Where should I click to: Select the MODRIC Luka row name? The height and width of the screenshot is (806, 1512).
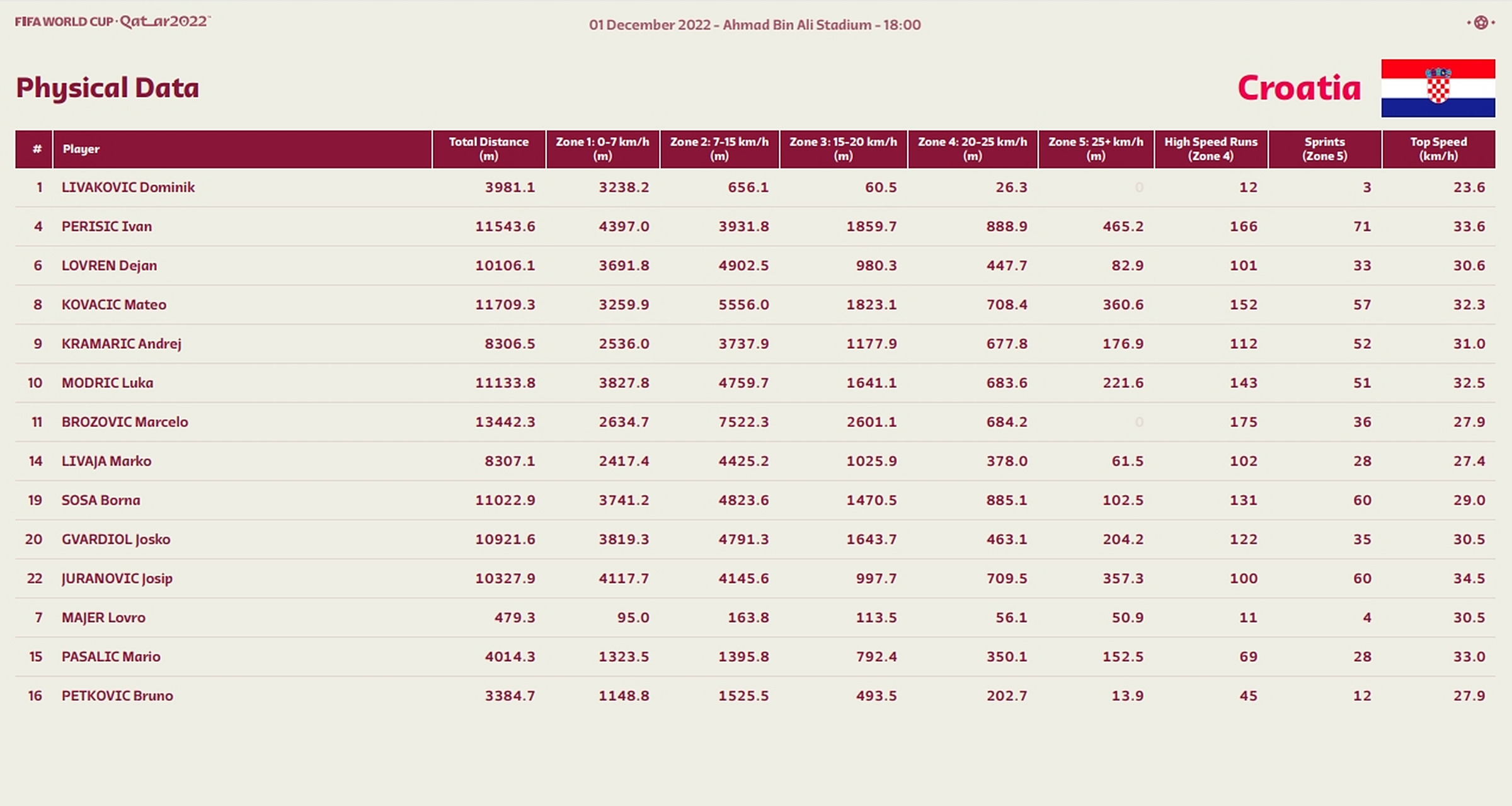(107, 383)
